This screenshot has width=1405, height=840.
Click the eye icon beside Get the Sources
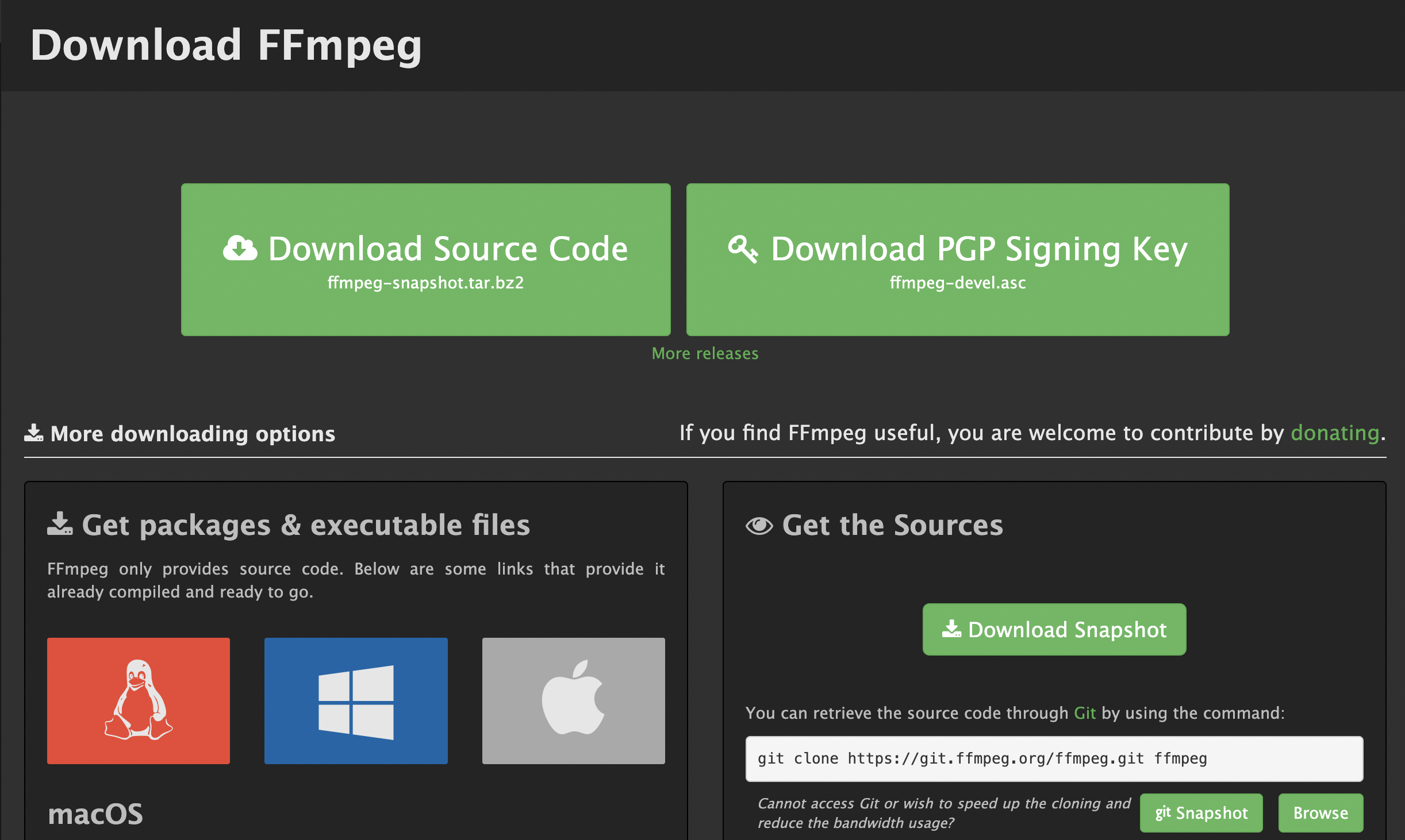[759, 526]
